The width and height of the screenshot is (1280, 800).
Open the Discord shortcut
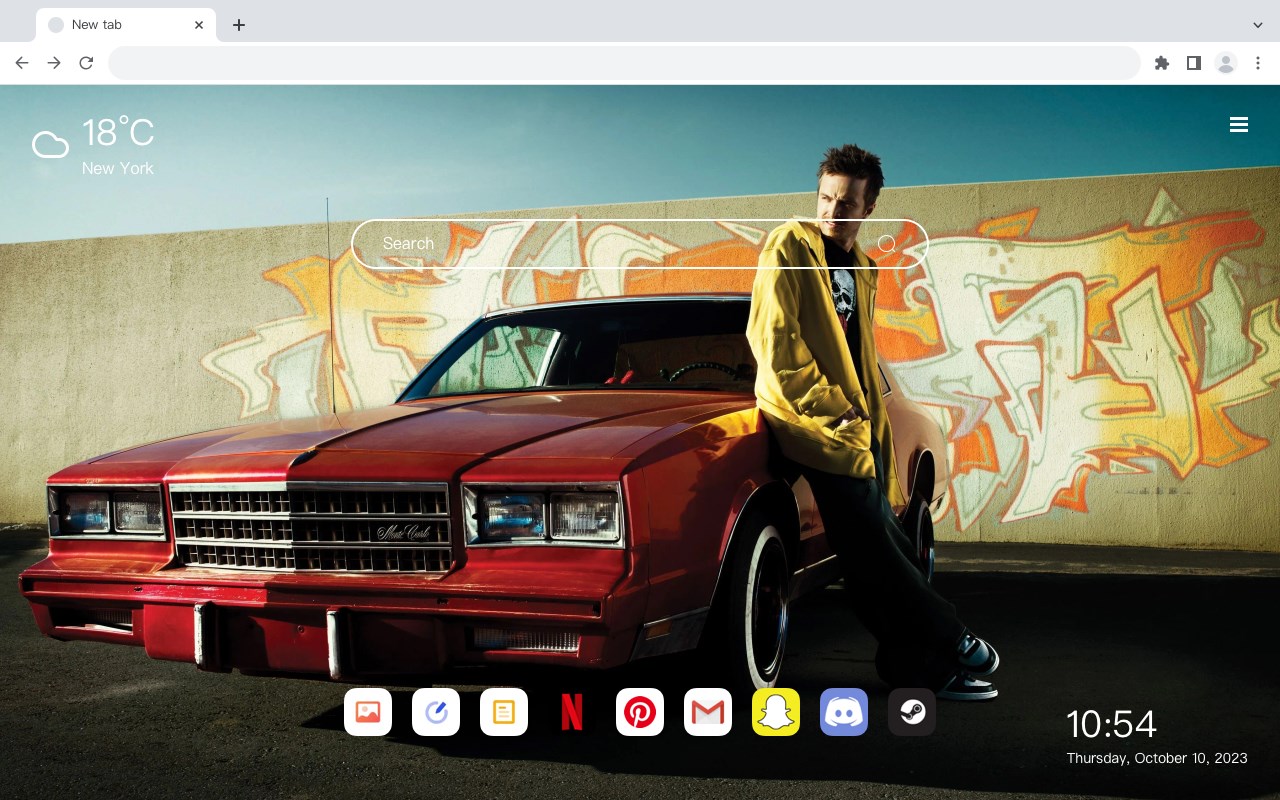(x=844, y=712)
